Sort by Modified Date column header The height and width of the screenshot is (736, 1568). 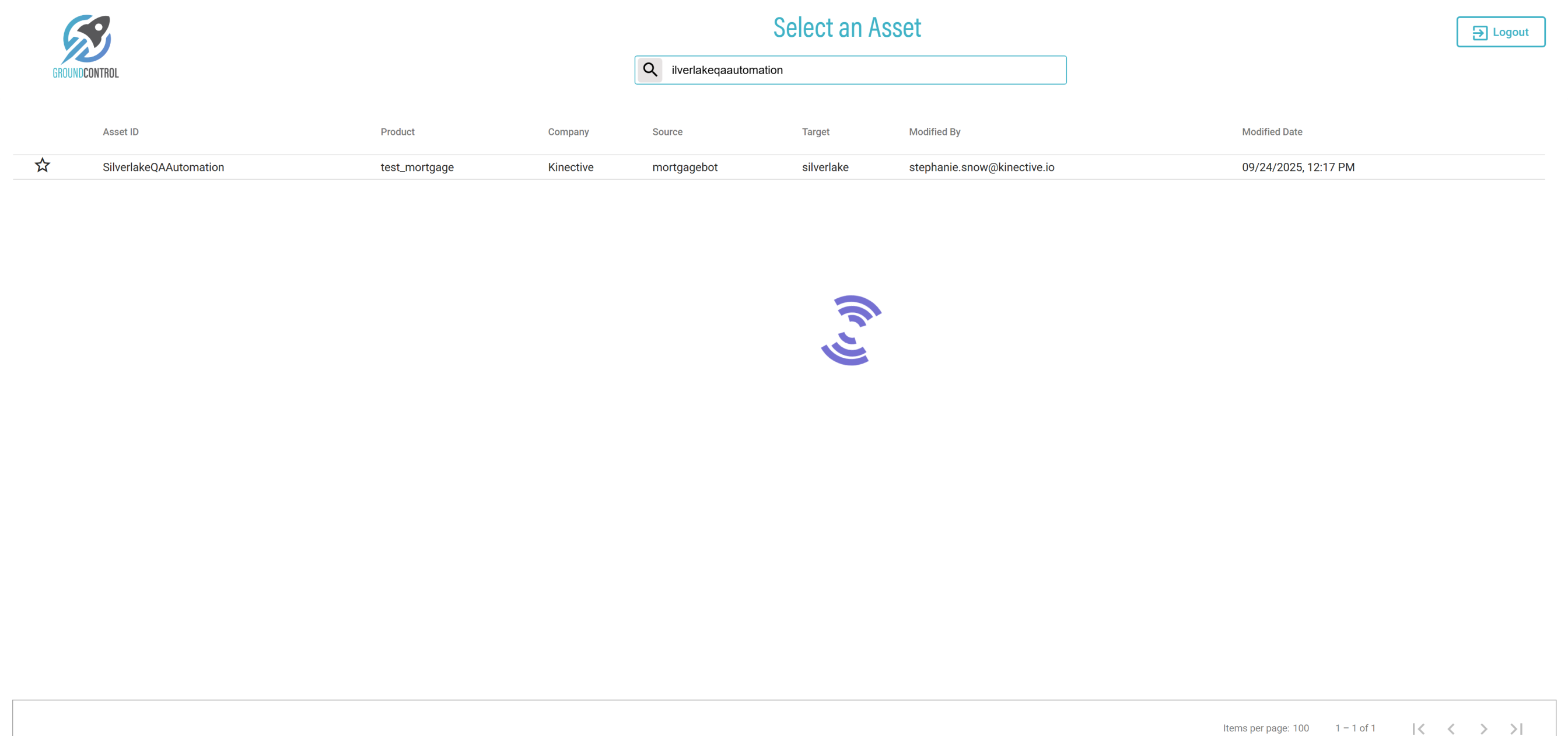[1272, 131]
